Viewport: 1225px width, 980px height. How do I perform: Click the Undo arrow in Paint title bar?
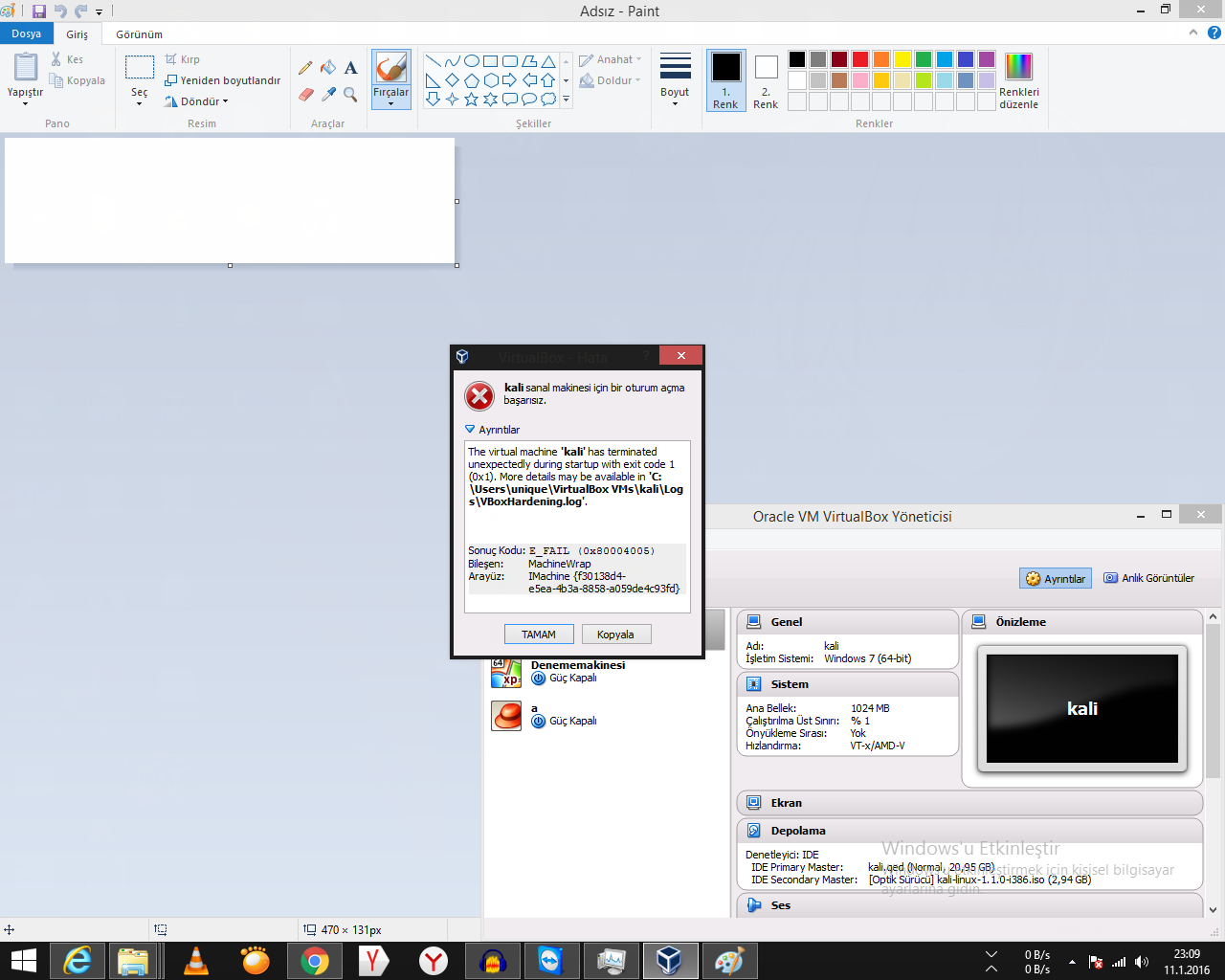(x=61, y=11)
